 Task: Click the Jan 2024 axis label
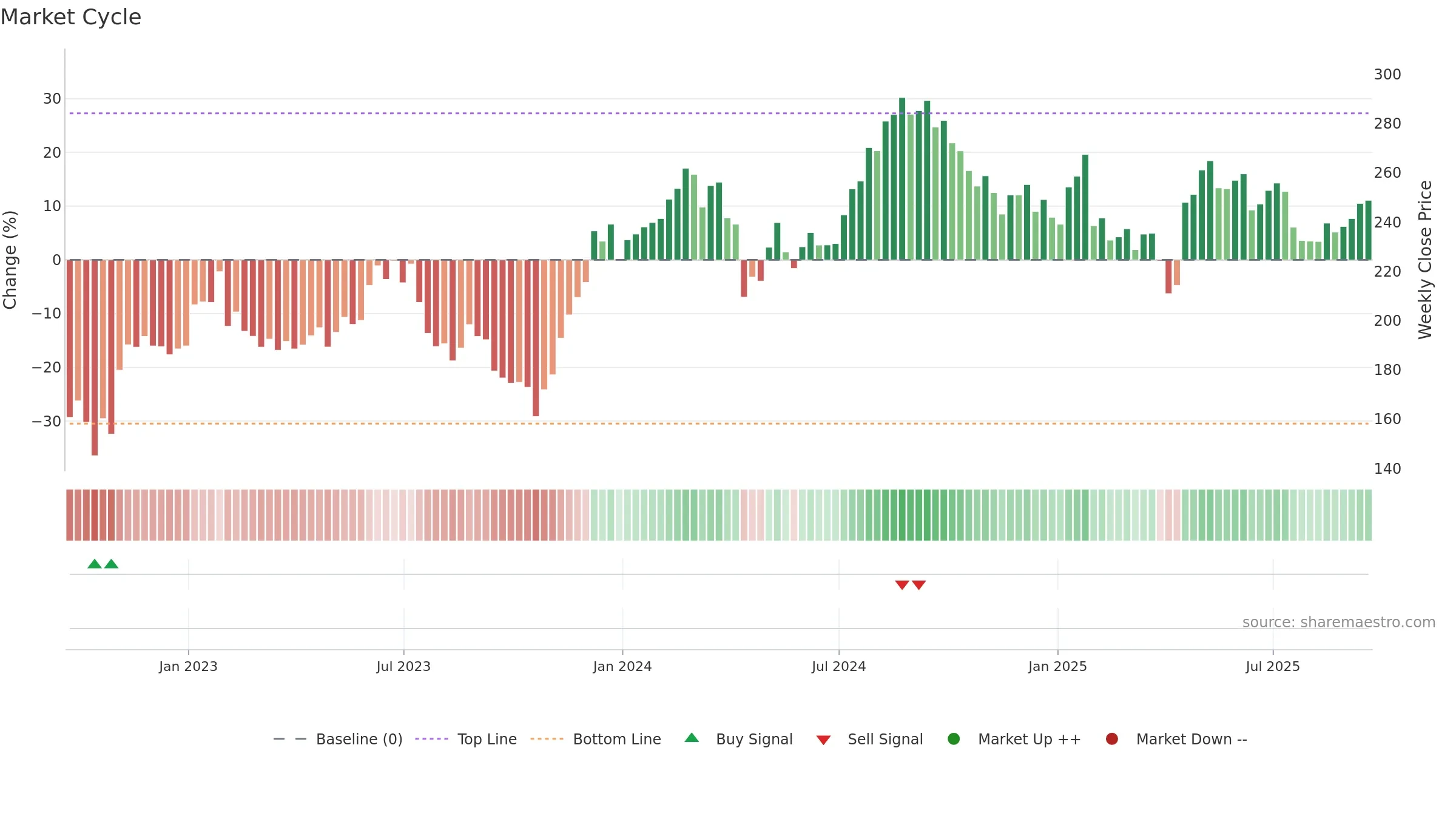622,666
